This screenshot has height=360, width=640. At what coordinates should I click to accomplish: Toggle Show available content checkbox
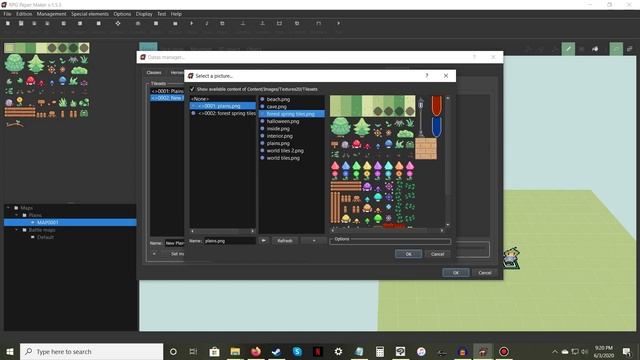(x=192, y=89)
